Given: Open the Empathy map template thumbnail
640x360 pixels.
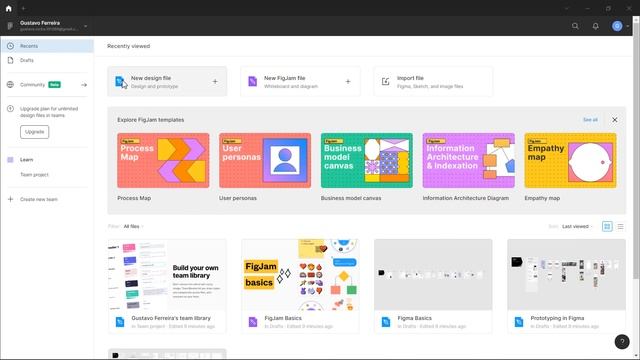Looking at the screenshot, I should 570,160.
